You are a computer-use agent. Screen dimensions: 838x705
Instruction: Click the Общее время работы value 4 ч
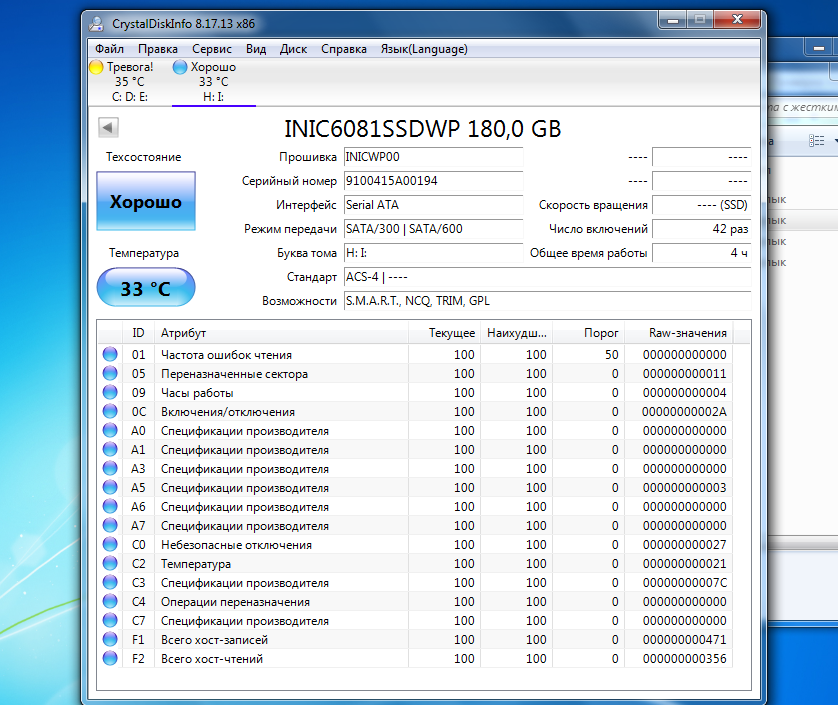[x=702, y=253]
